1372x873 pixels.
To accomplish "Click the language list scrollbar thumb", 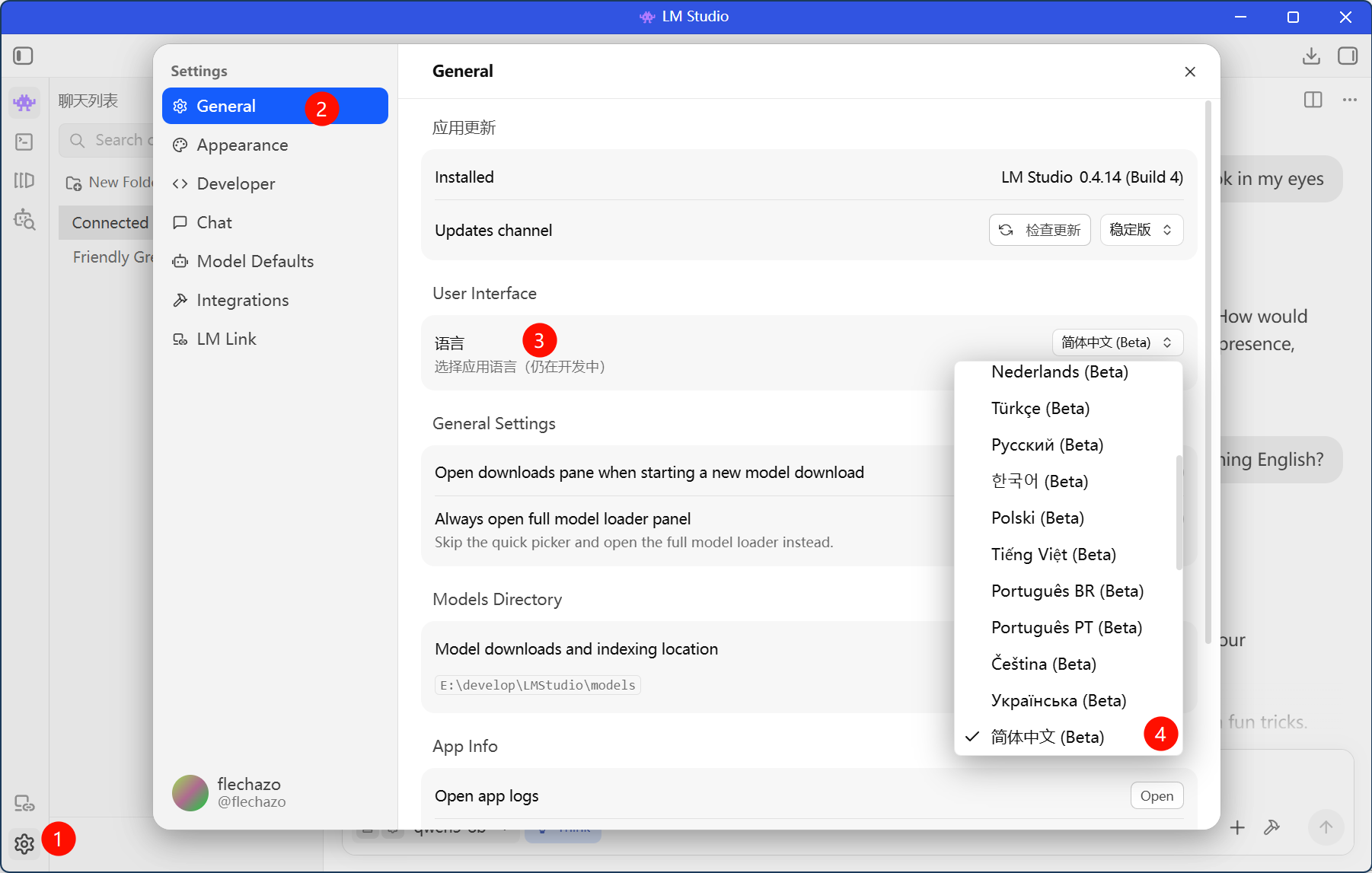I will pos(1179,512).
